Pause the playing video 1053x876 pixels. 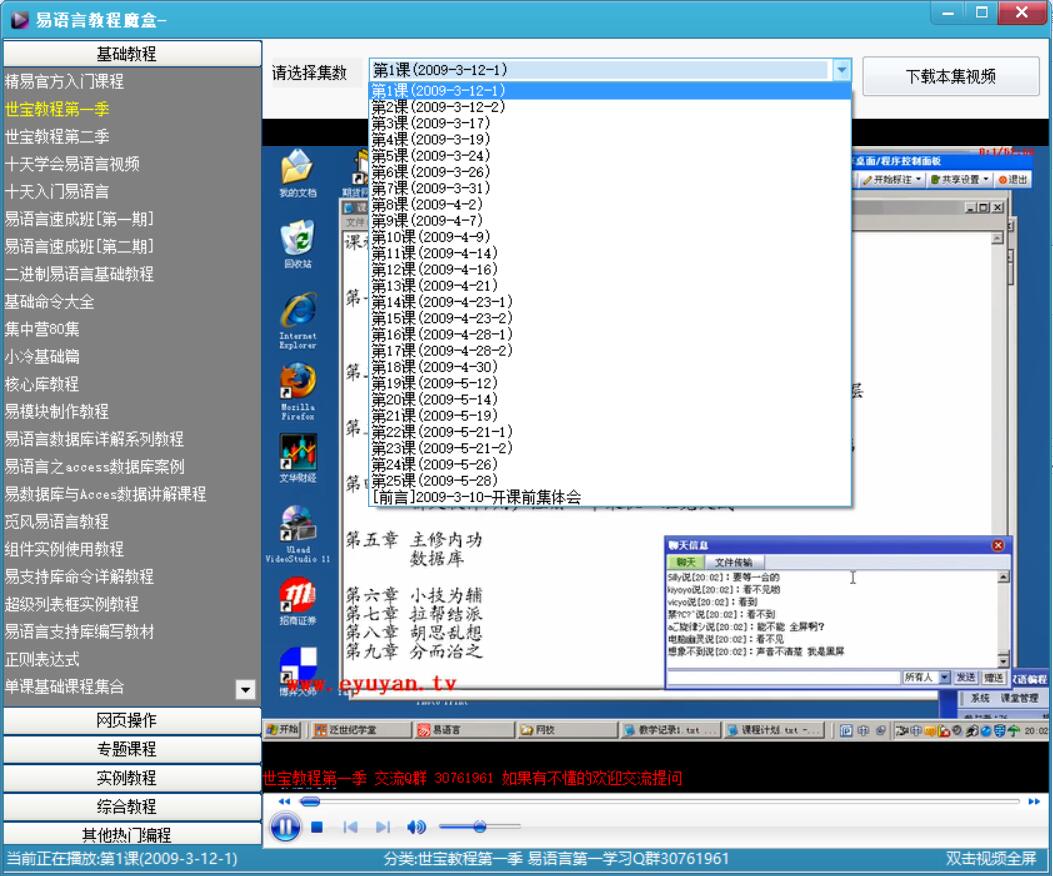(x=285, y=827)
